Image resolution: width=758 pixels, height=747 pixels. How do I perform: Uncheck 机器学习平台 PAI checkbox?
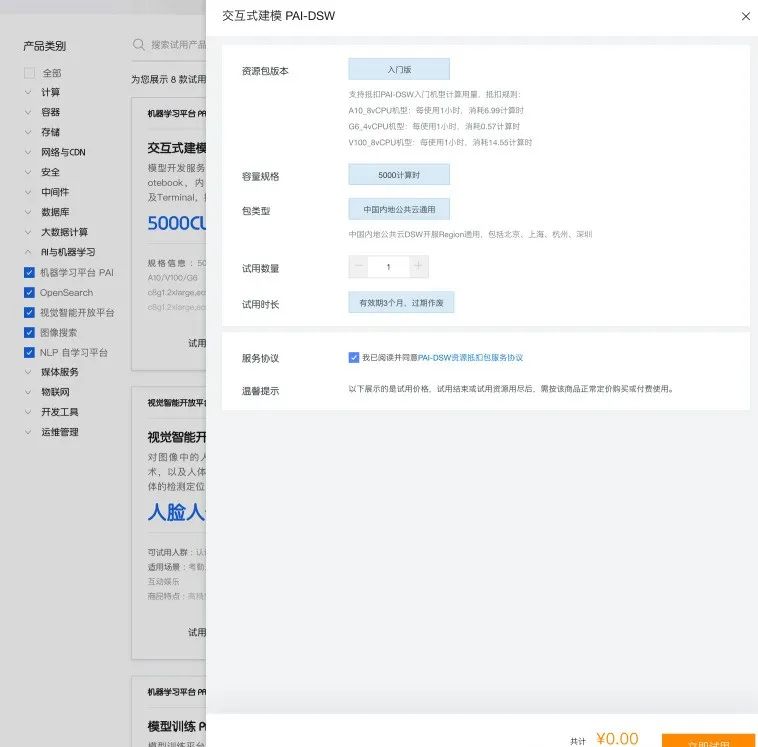(x=29, y=272)
